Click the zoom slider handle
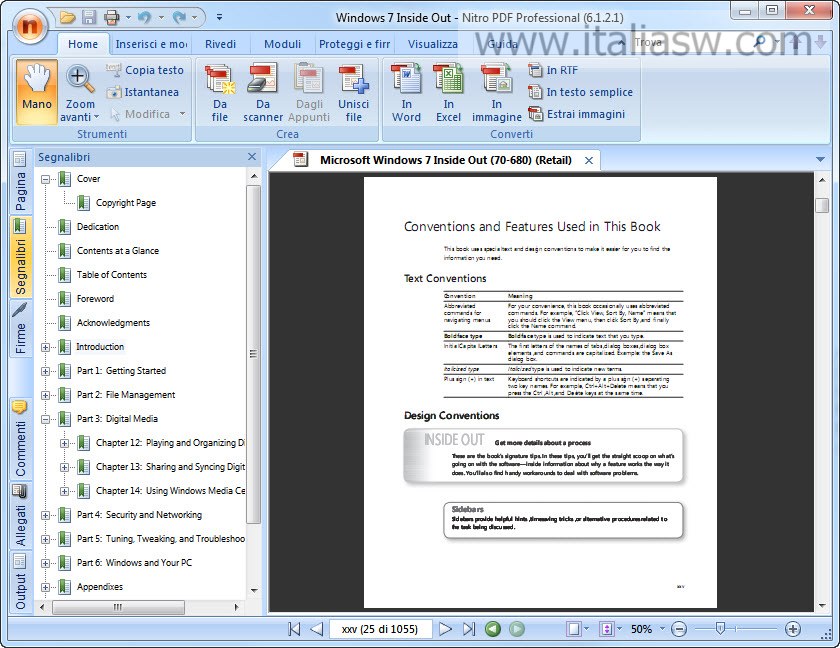840x648 pixels. (721, 628)
